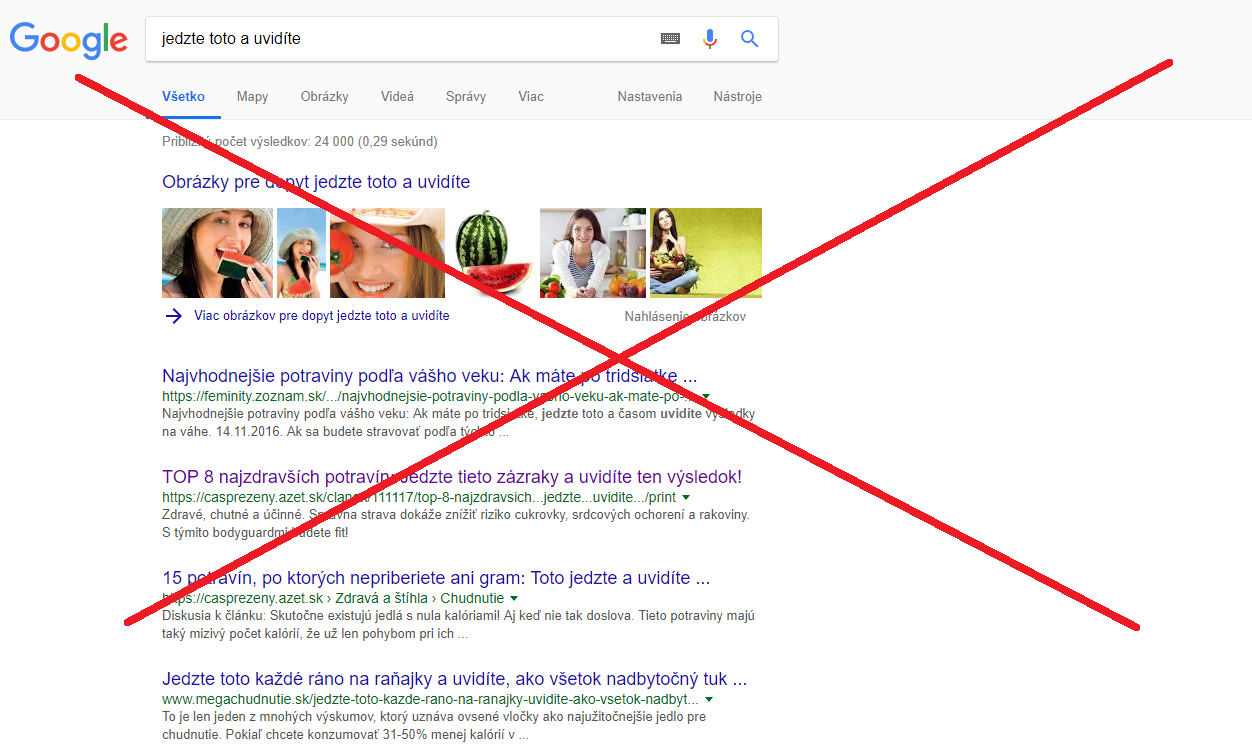Expand dropdown arrow next to feminity.zoznam.sk URL

click(706, 397)
